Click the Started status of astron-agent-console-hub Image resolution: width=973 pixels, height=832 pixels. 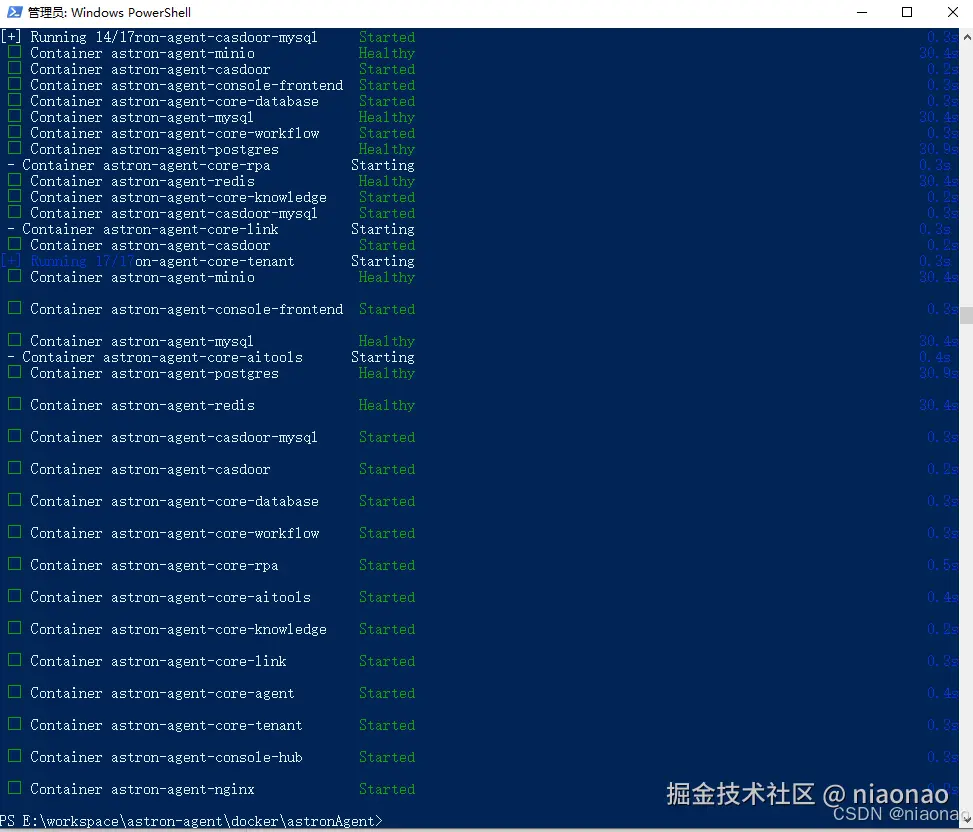click(387, 757)
